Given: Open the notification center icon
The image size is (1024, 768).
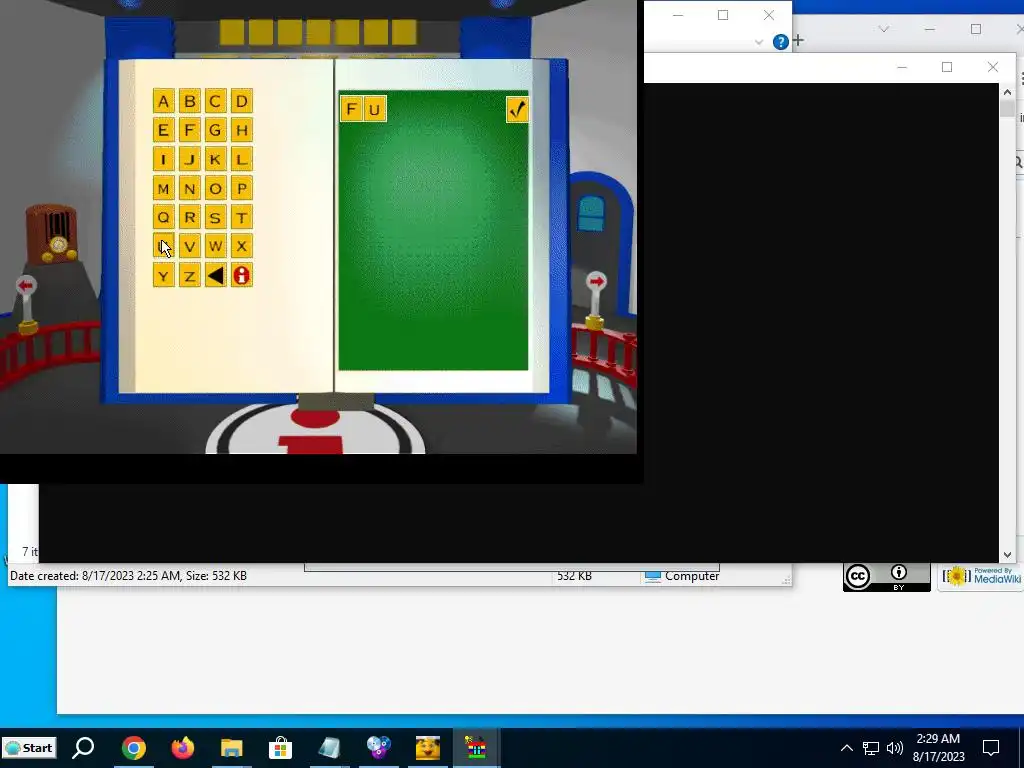Looking at the screenshot, I should coord(991,747).
